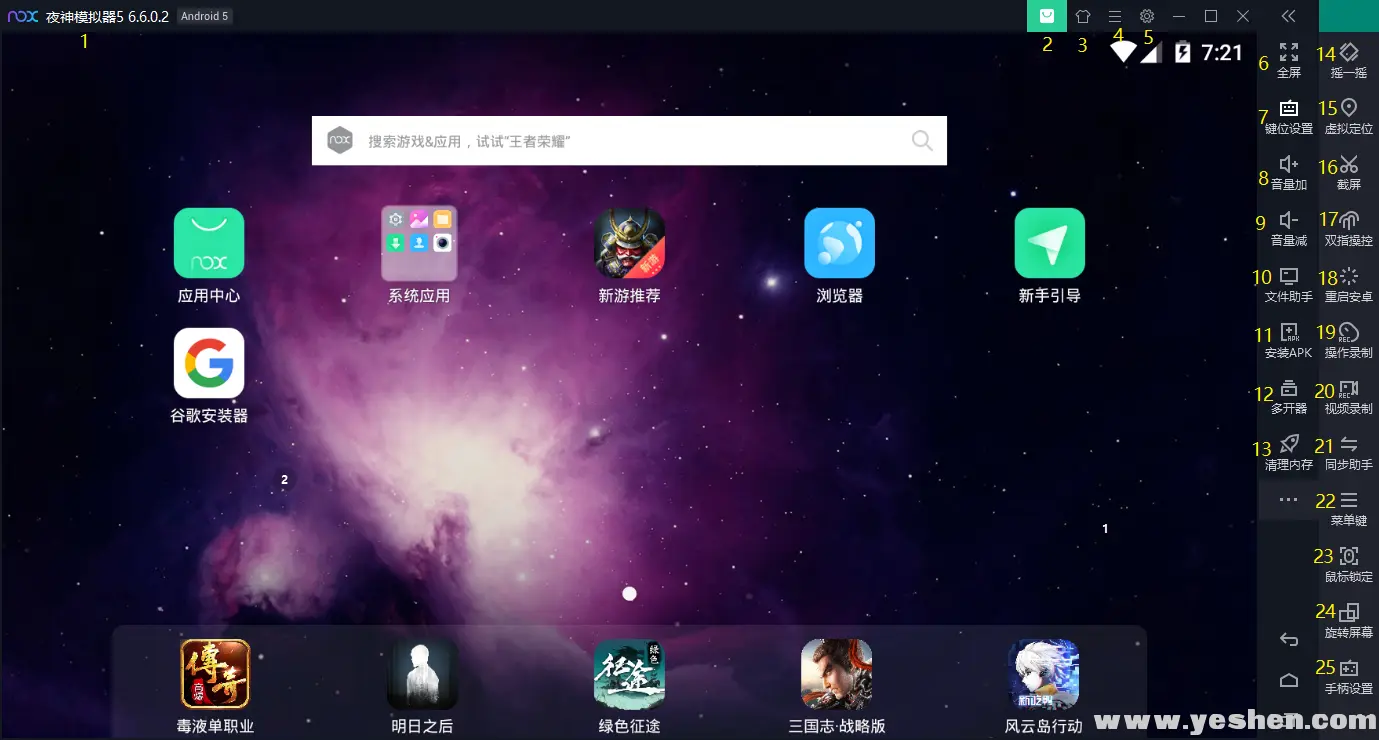Click the 全屏 fullscreen icon

coord(1288,54)
